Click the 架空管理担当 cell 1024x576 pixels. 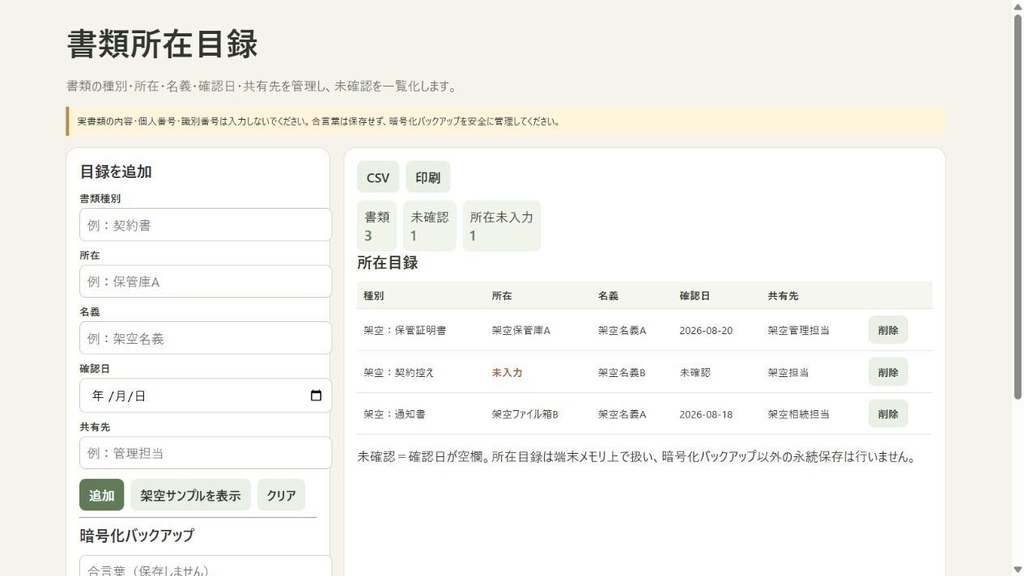click(799, 330)
